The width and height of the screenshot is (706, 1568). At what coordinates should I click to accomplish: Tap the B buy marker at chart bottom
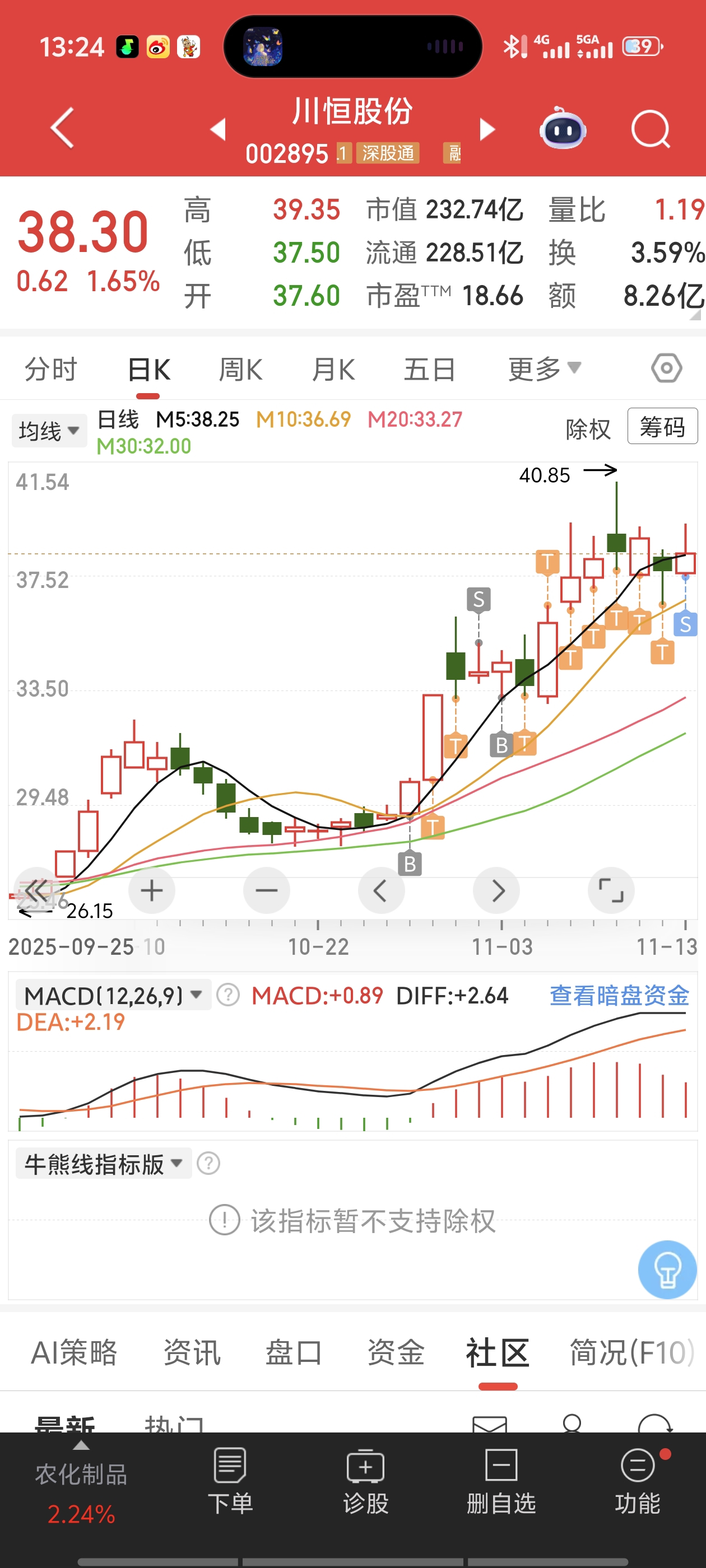[x=410, y=864]
